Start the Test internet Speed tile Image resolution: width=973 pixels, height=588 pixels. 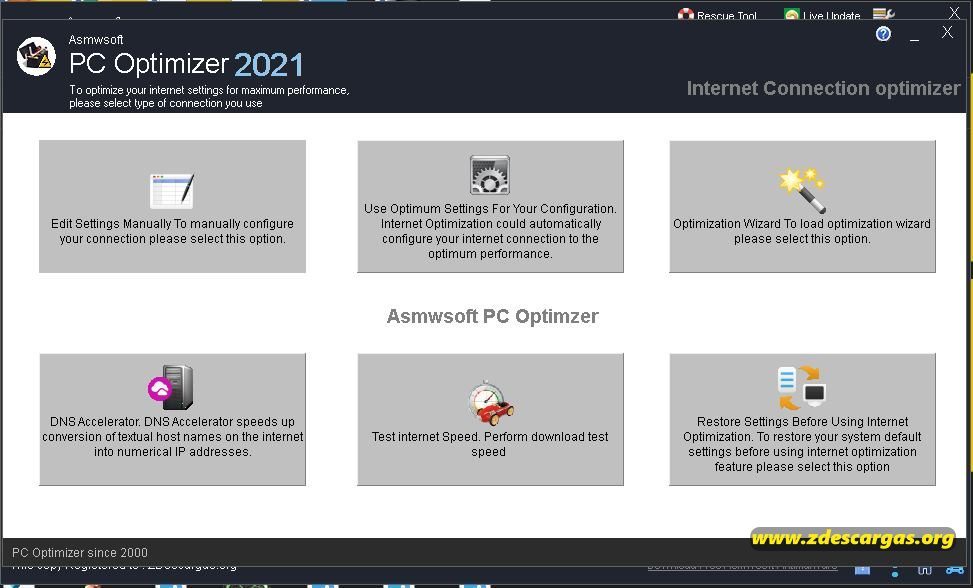tap(490, 419)
